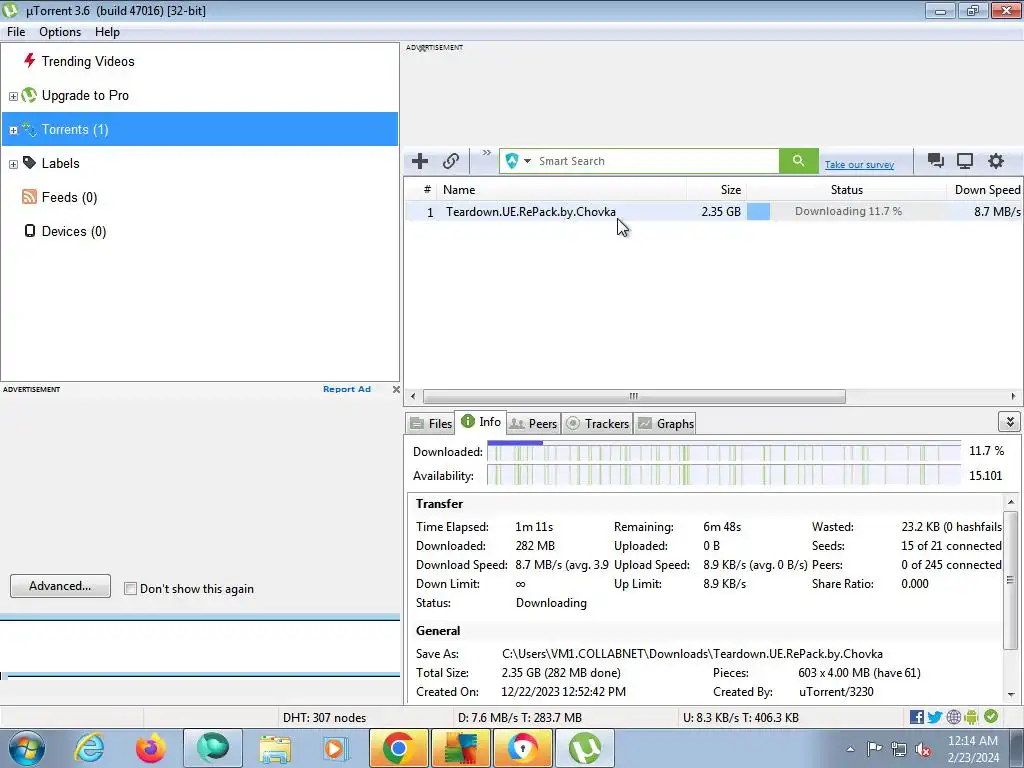Expand the Torrents (1) tree node
Screen dimensions: 1024x768
[13, 130]
